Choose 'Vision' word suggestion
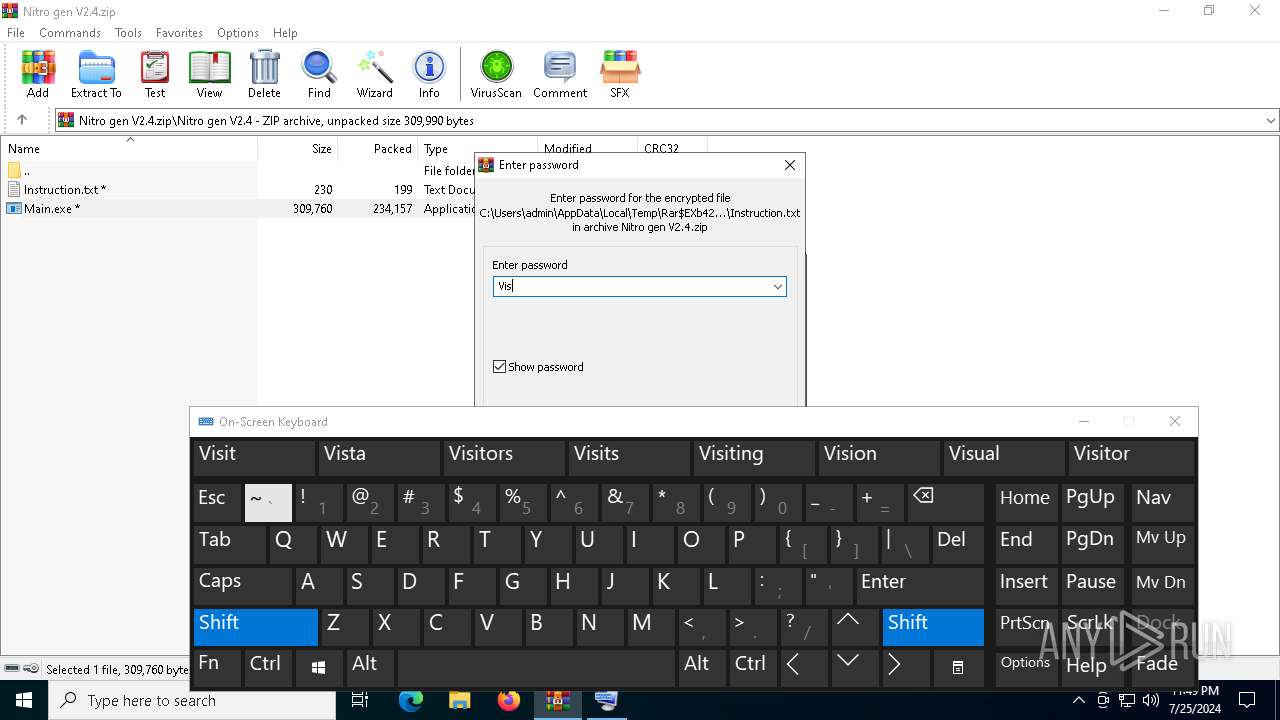1280x720 pixels. [x=879, y=457]
